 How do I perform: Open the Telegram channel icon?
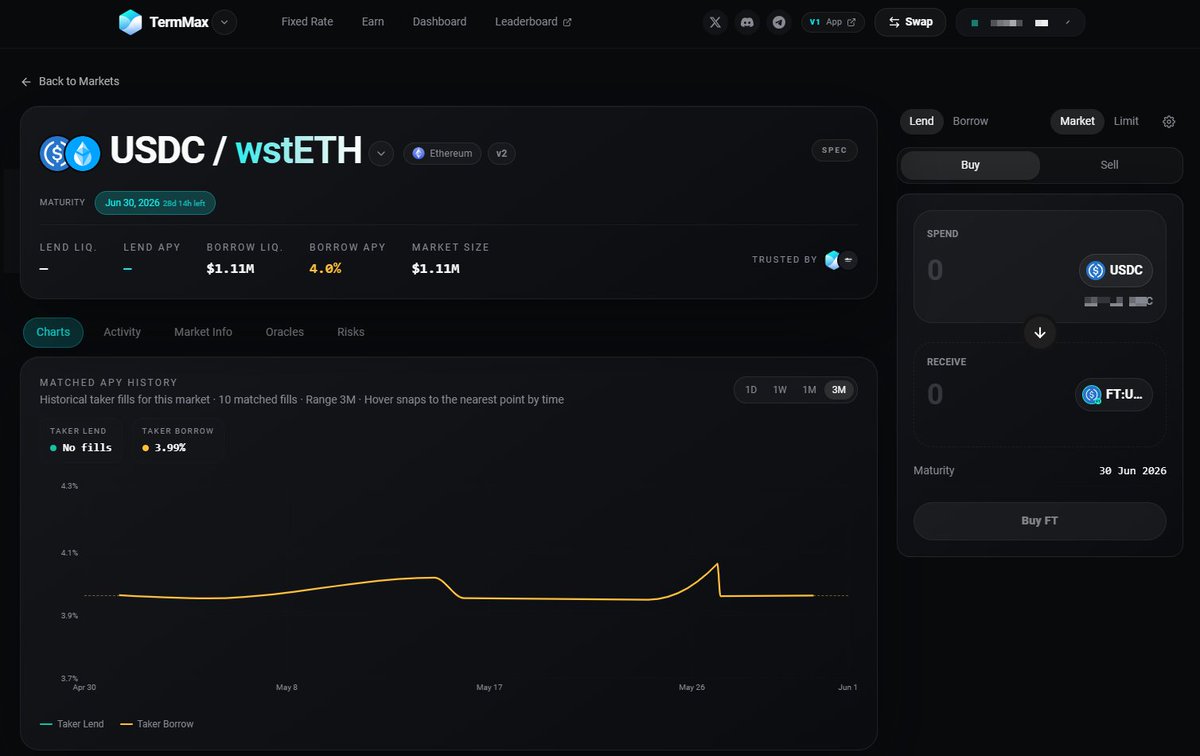click(x=779, y=22)
